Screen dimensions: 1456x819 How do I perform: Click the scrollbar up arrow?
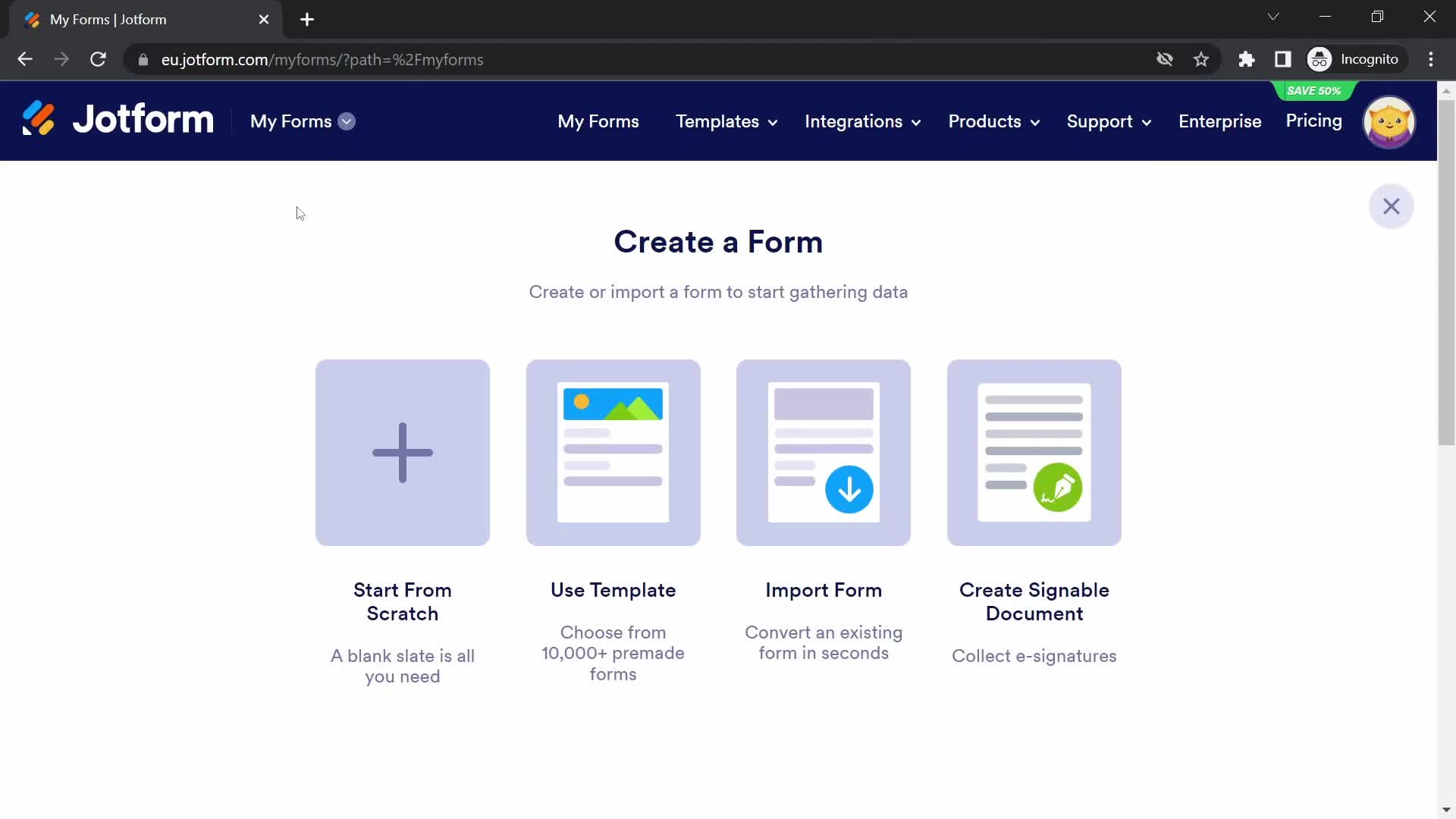[x=1446, y=90]
